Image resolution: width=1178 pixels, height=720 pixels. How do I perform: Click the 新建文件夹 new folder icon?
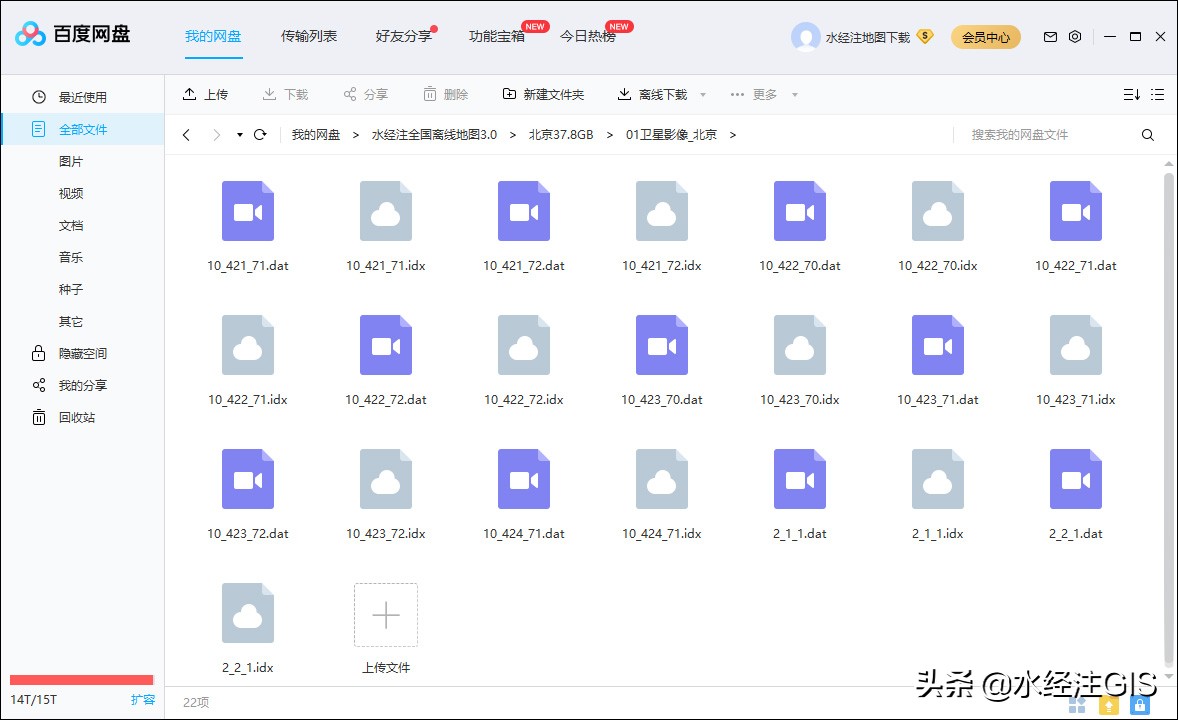pos(511,94)
